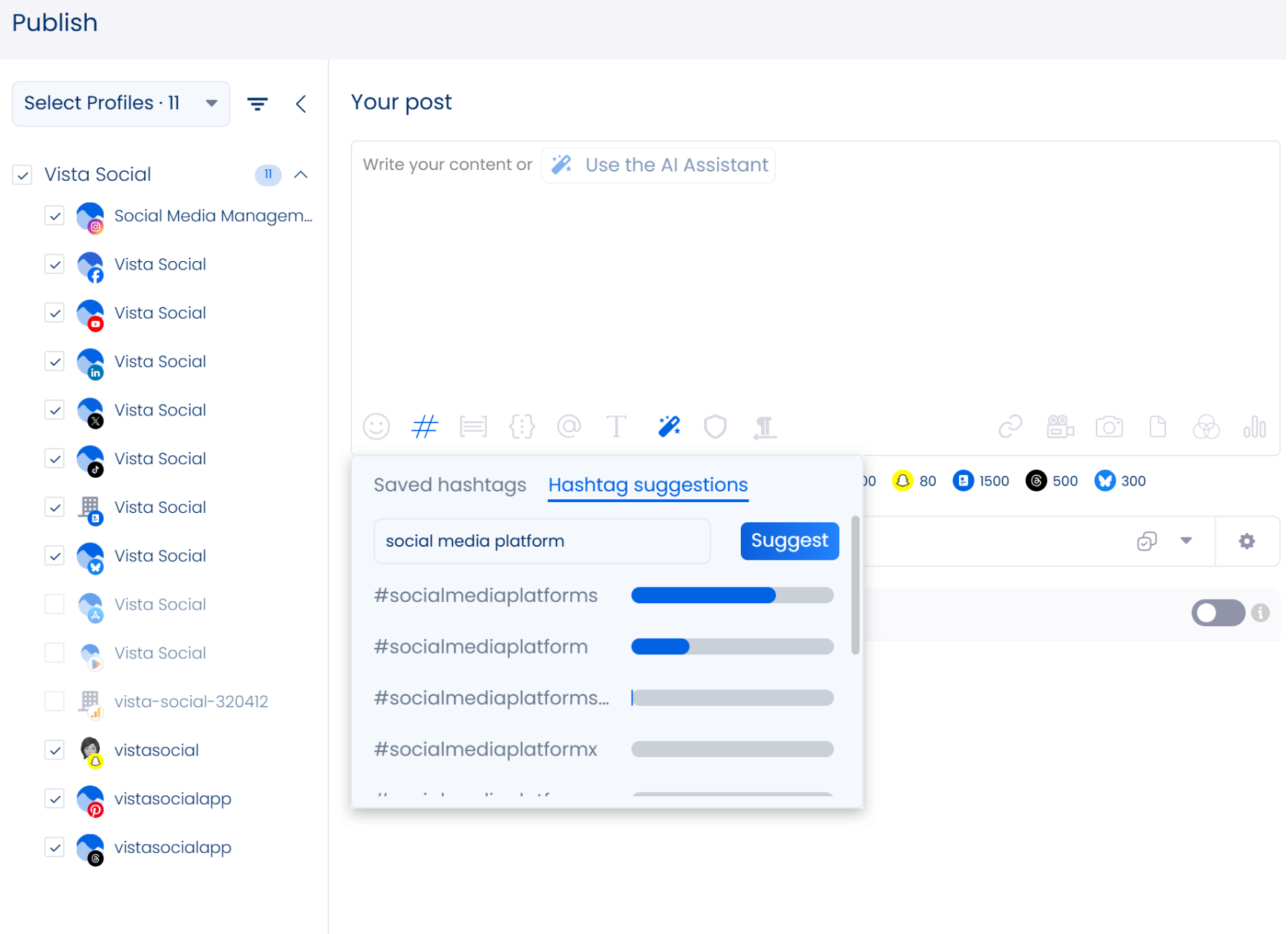Uncheck the vistasocial Snapchat profile
1288x934 pixels.
coord(55,750)
